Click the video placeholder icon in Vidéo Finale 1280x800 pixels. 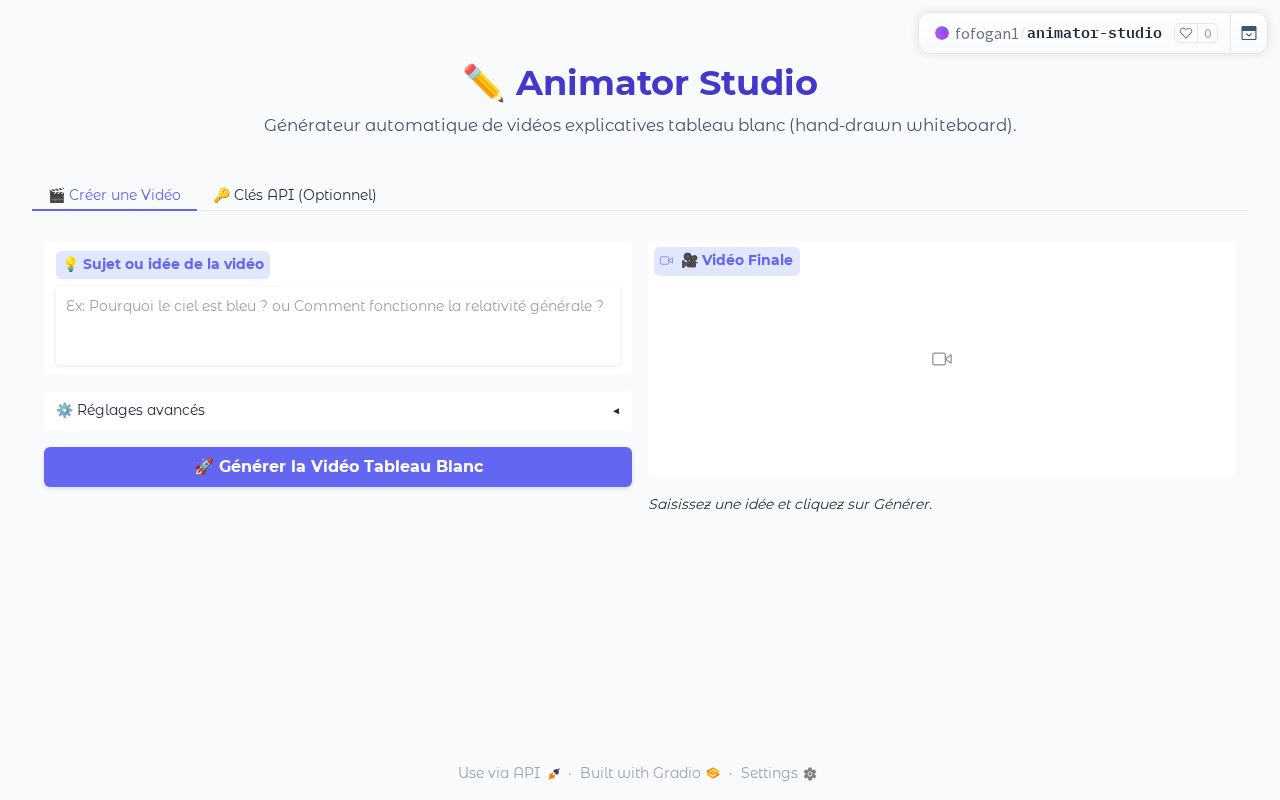tap(942, 359)
